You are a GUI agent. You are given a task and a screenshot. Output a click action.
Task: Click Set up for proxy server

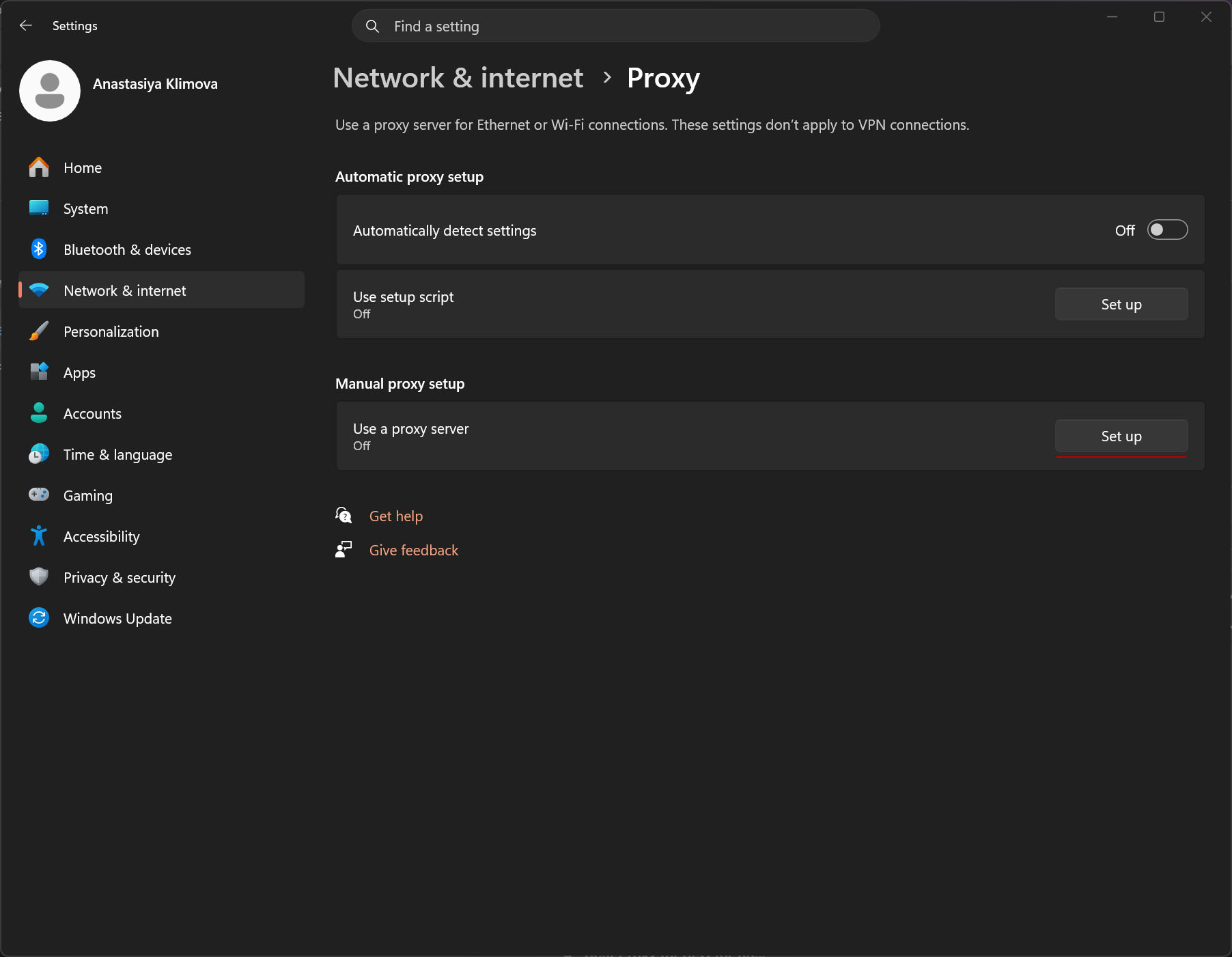click(1121, 436)
